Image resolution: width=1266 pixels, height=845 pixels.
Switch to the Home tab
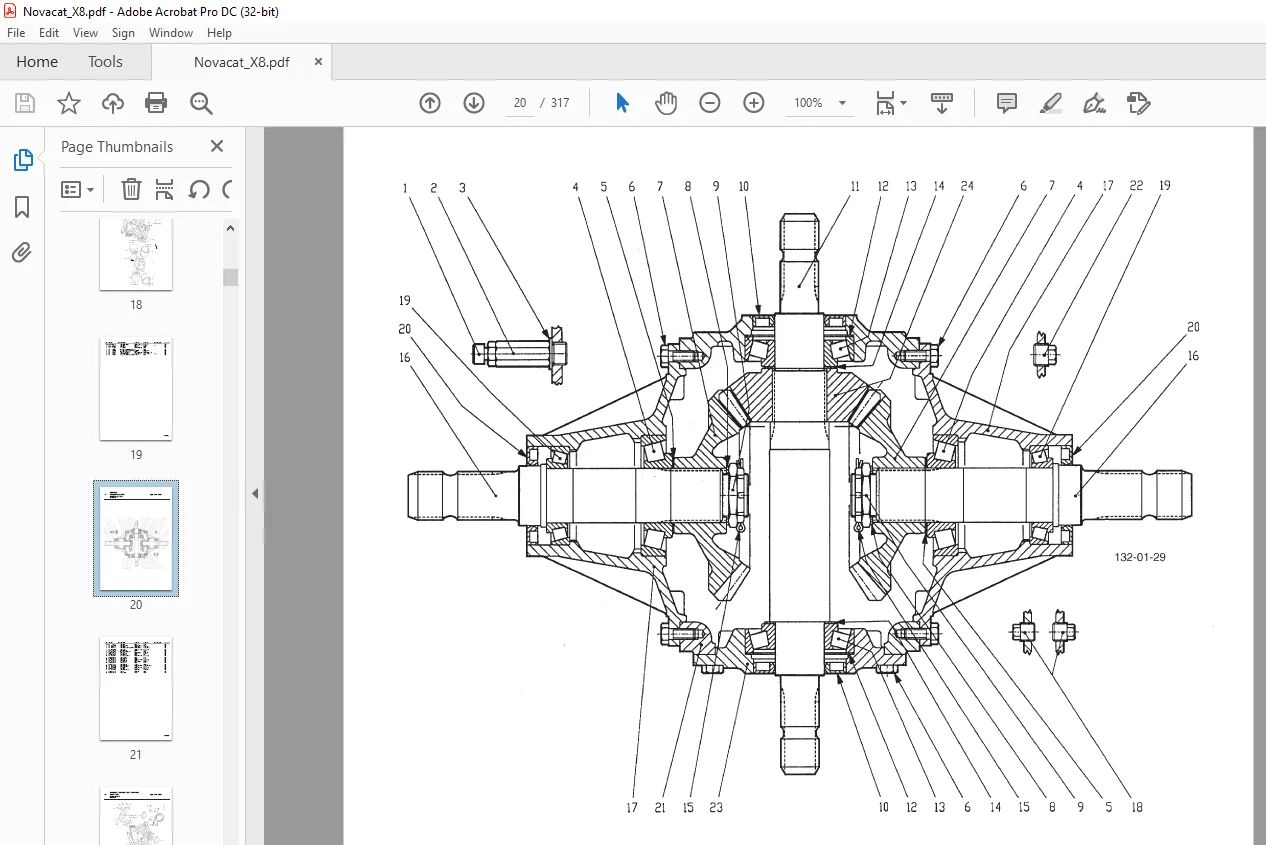click(37, 62)
